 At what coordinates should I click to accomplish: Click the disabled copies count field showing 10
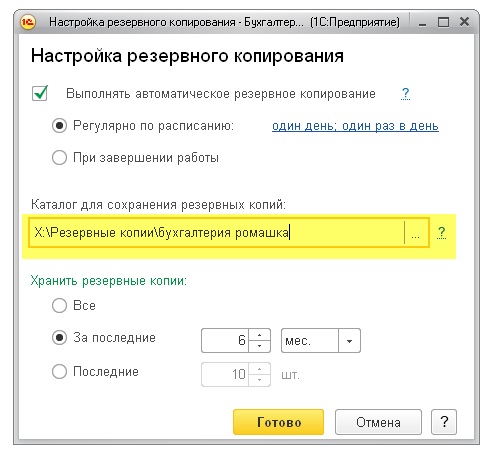point(225,374)
